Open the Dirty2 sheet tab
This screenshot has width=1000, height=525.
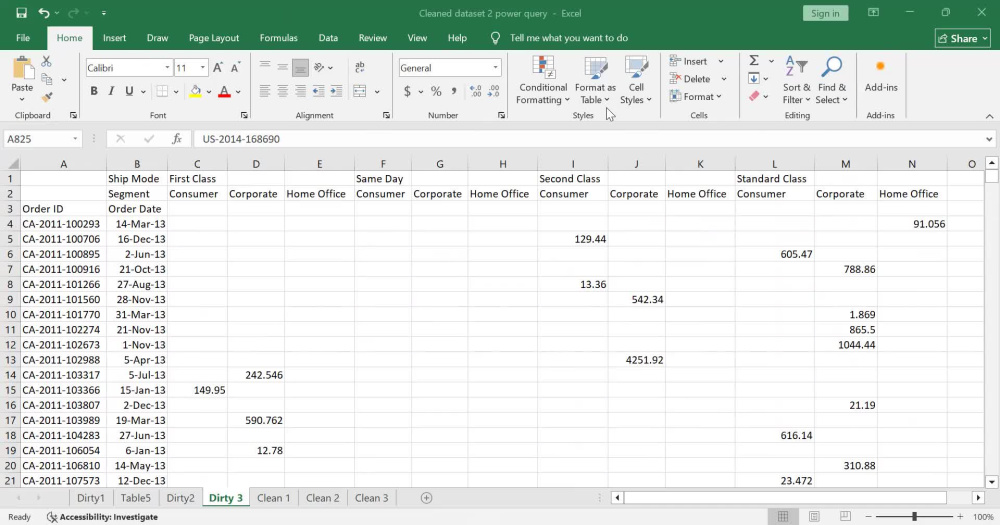pyautogui.click(x=180, y=498)
